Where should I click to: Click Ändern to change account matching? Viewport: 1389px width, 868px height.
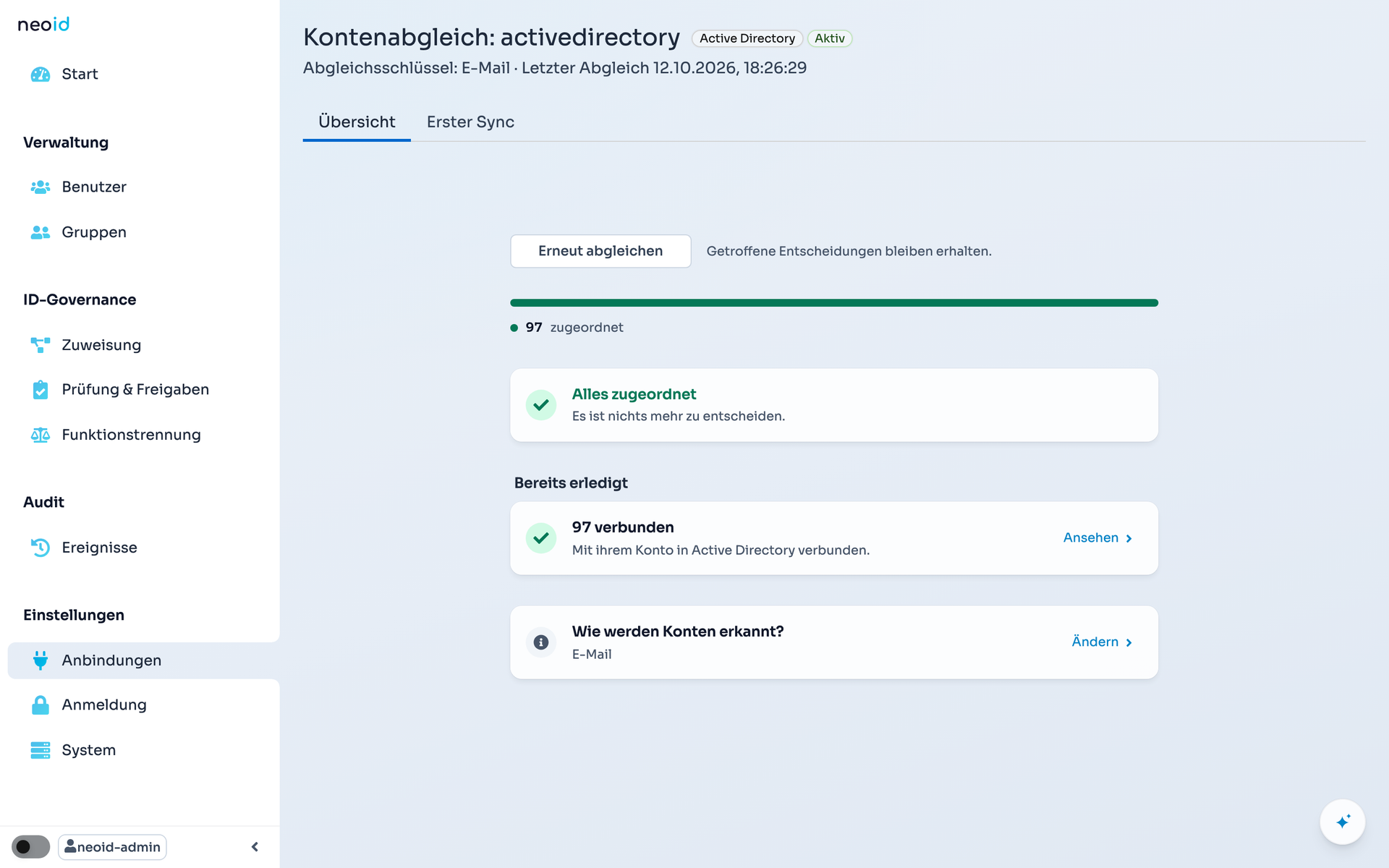coord(1102,642)
